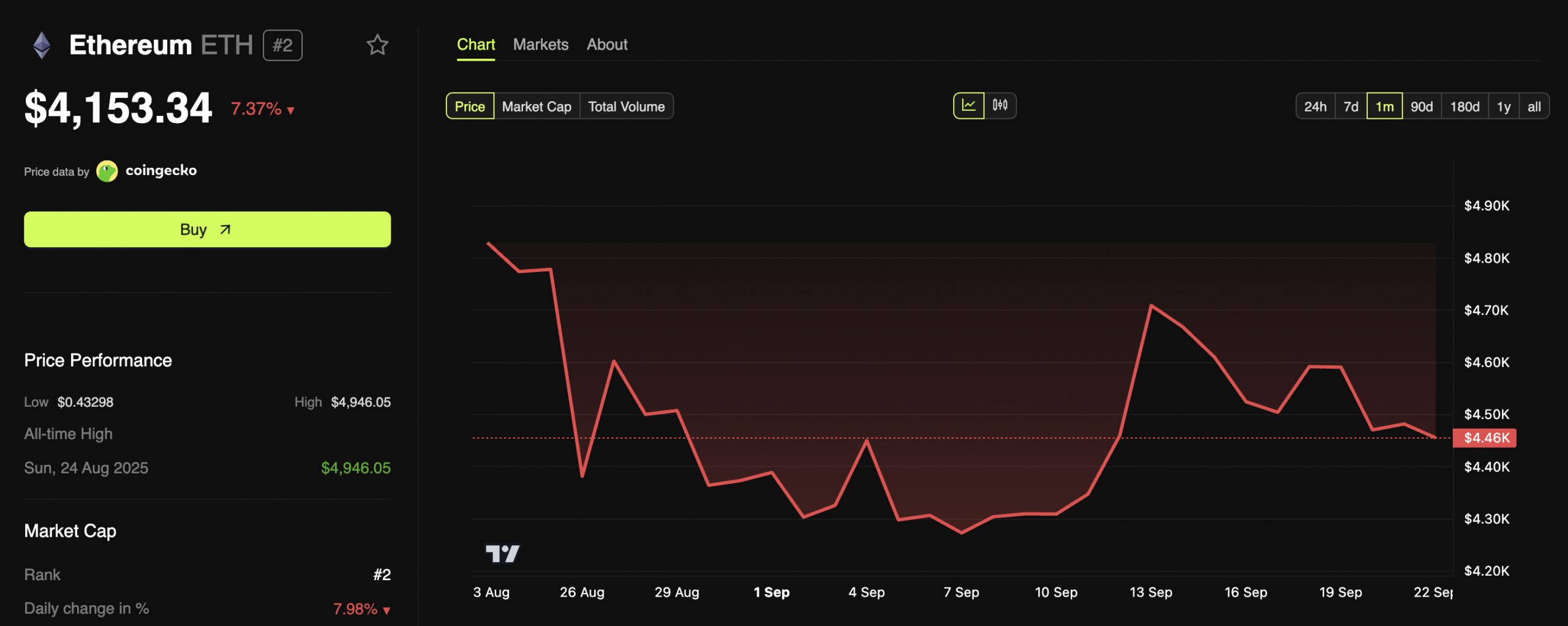Viewport: 1568px width, 626px height.
Task: Open the Markets tab
Action: [540, 45]
